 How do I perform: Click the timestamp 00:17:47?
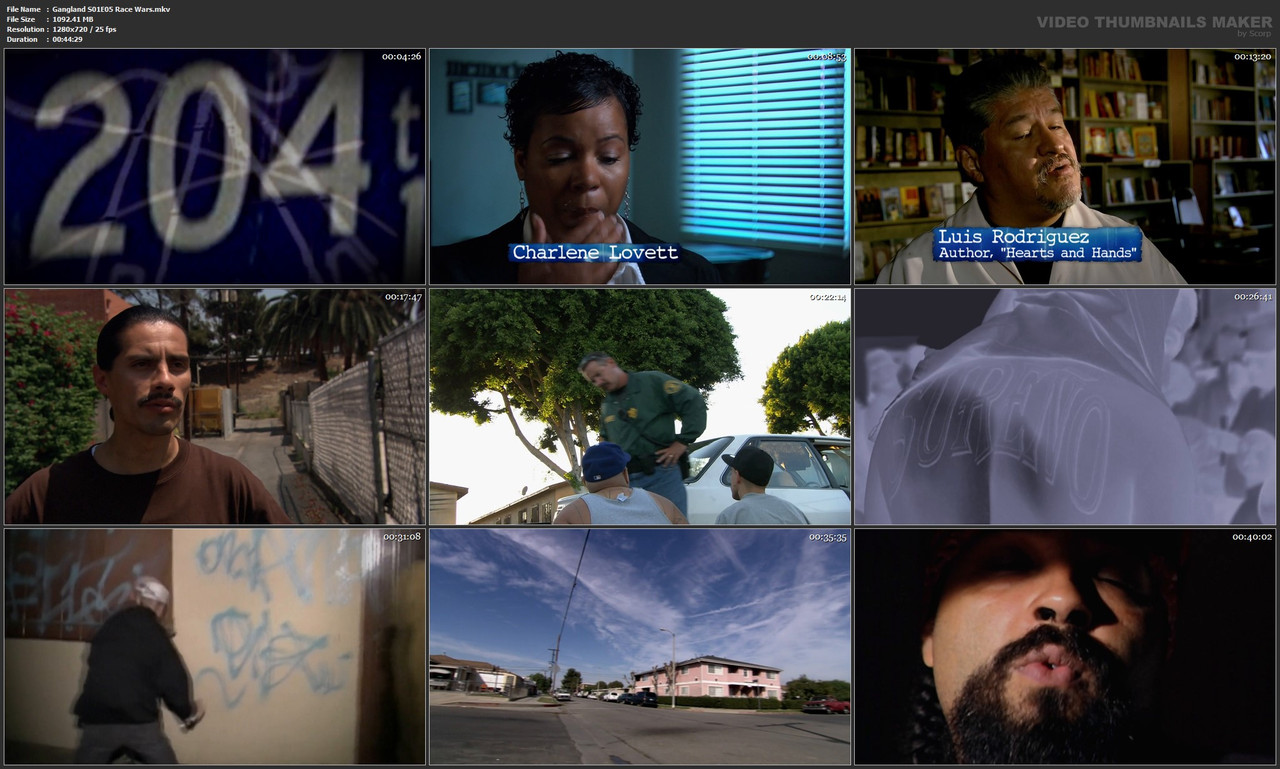pyautogui.click(x=402, y=297)
